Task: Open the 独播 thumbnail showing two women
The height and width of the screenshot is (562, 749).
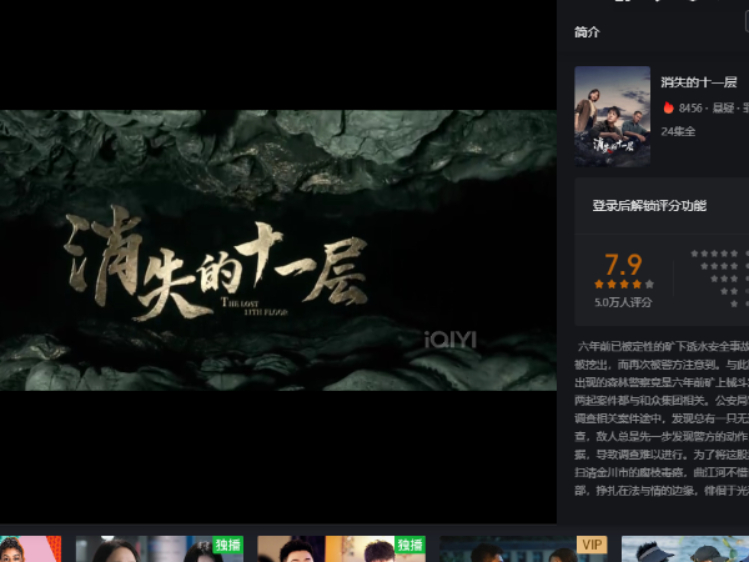Action: [160, 549]
